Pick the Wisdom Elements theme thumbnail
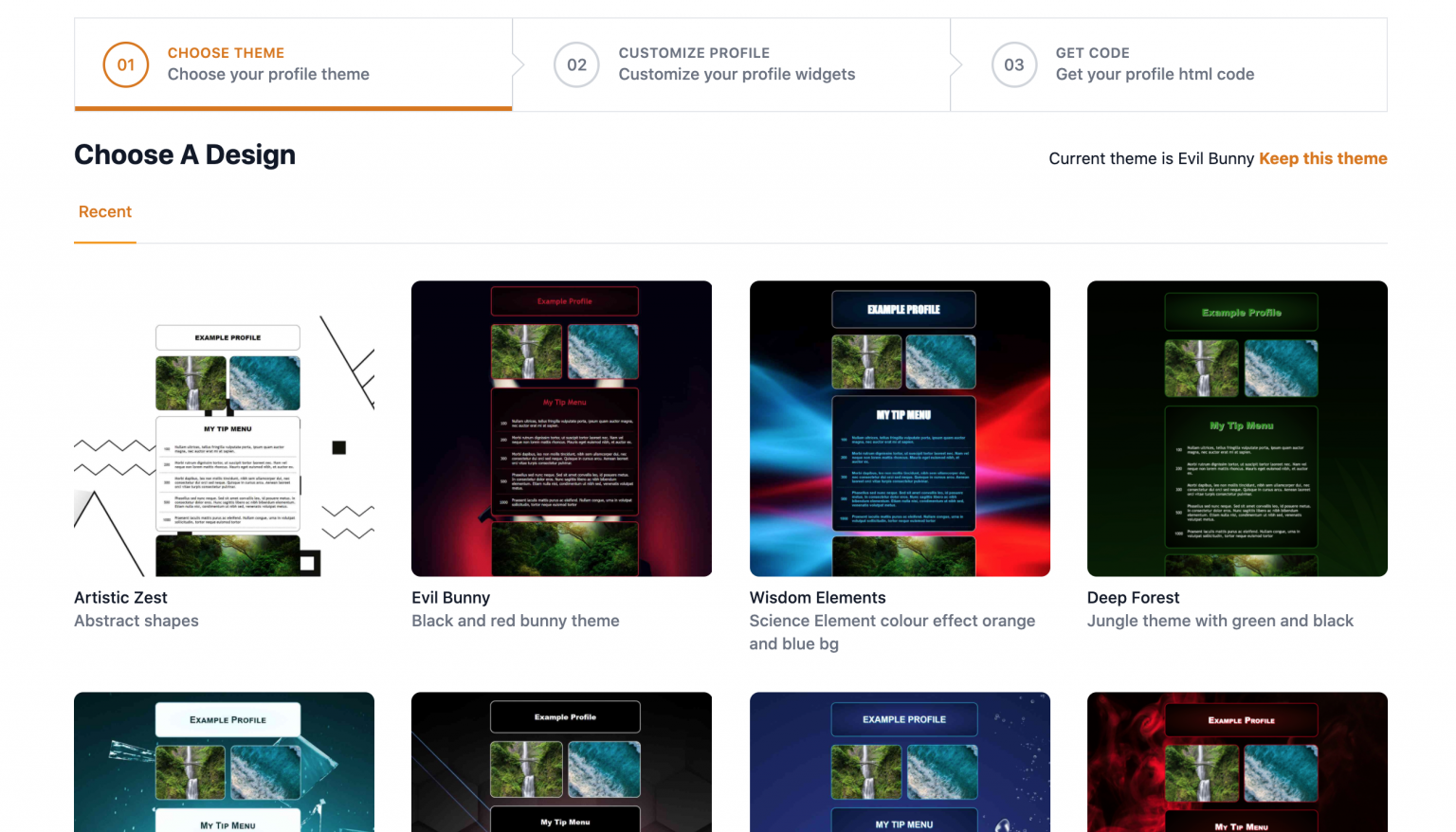The image size is (1456, 832). [900, 428]
